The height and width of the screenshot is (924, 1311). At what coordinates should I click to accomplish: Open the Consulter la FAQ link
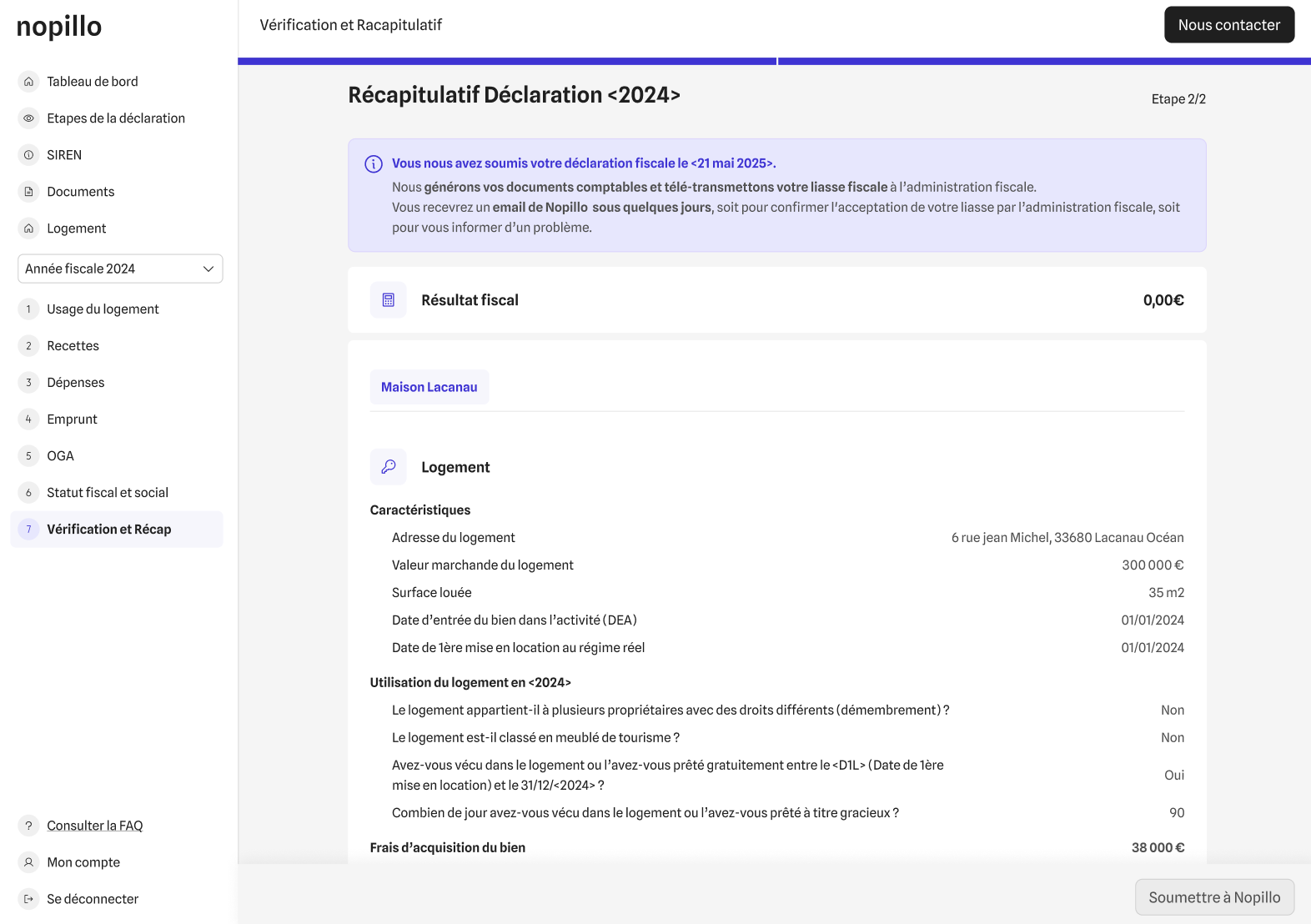tap(94, 826)
